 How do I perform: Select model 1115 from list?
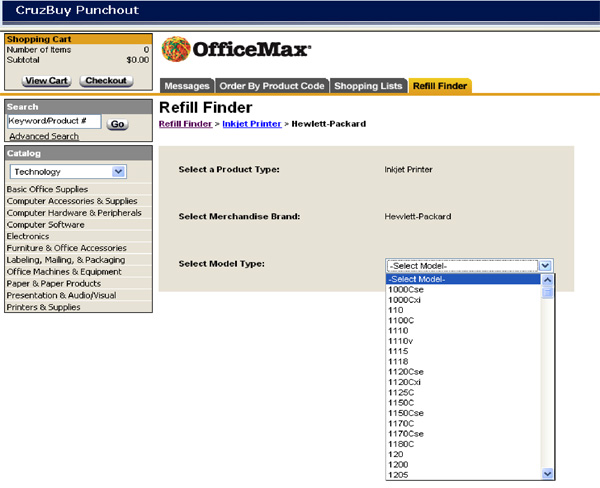pos(463,351)
